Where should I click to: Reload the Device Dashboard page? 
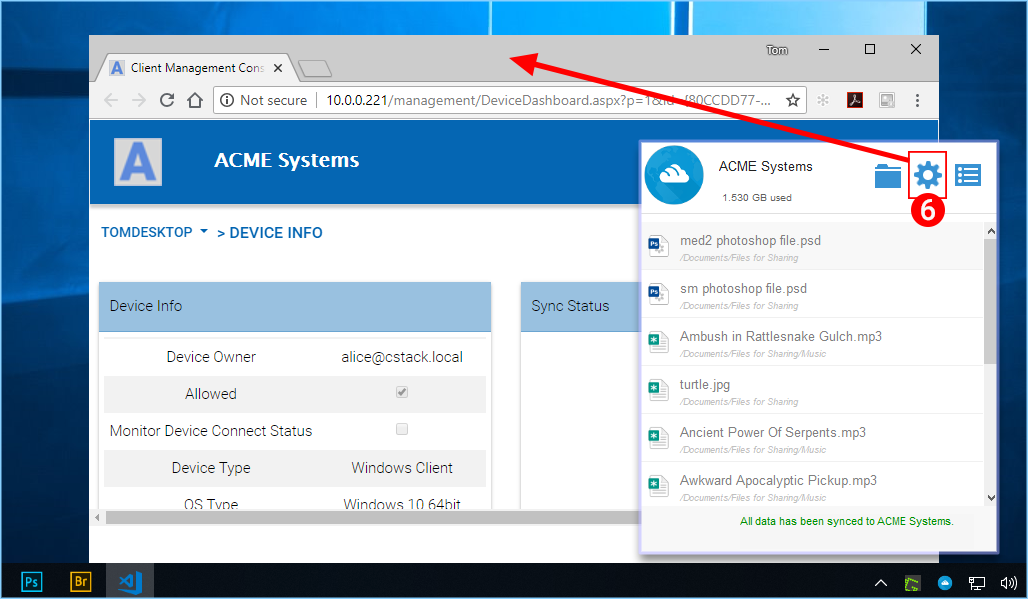[167, 100]
